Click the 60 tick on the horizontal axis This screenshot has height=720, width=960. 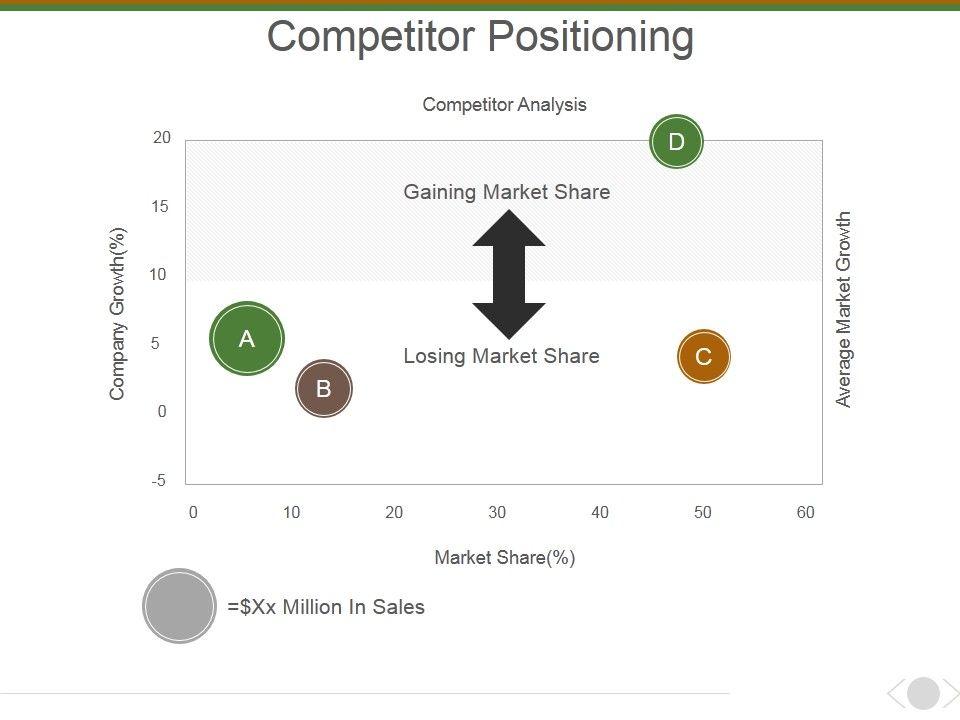pos(806,513)
